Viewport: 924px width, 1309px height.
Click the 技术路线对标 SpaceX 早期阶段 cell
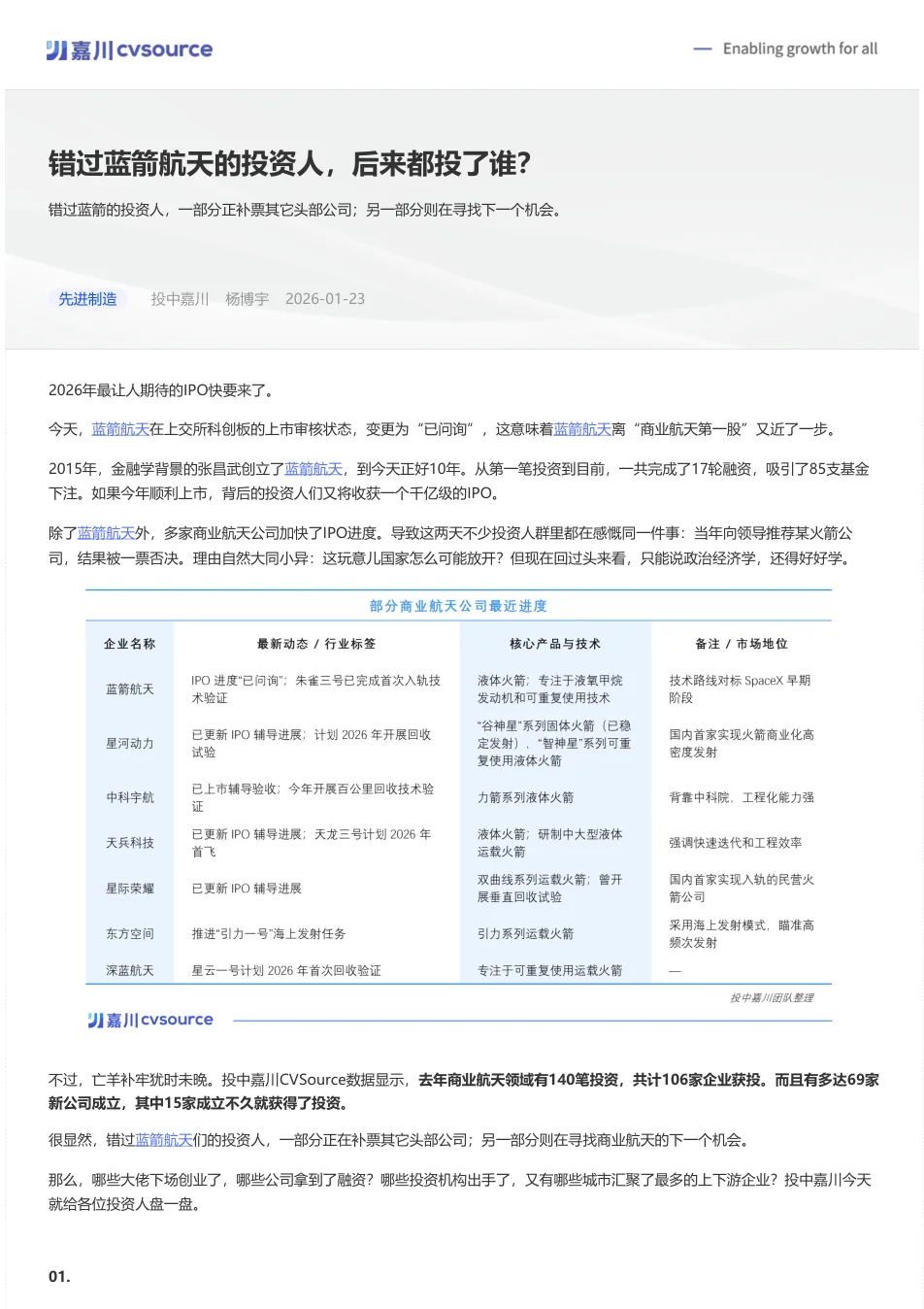click(x=740, y=689)
